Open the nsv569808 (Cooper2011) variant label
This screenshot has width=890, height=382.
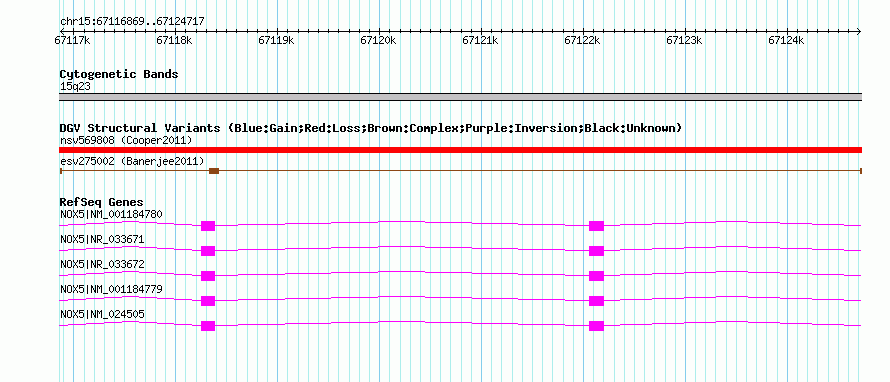coord(126,140)
